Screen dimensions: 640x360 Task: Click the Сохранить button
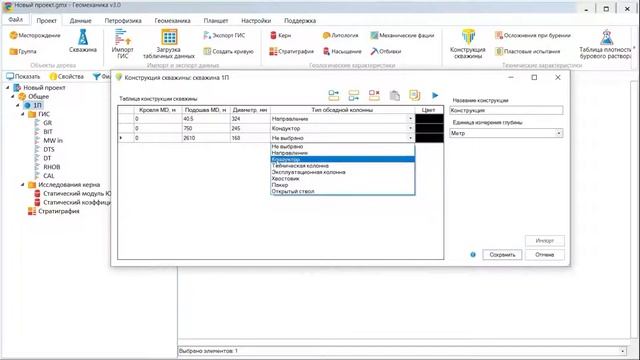click(502, 255)
